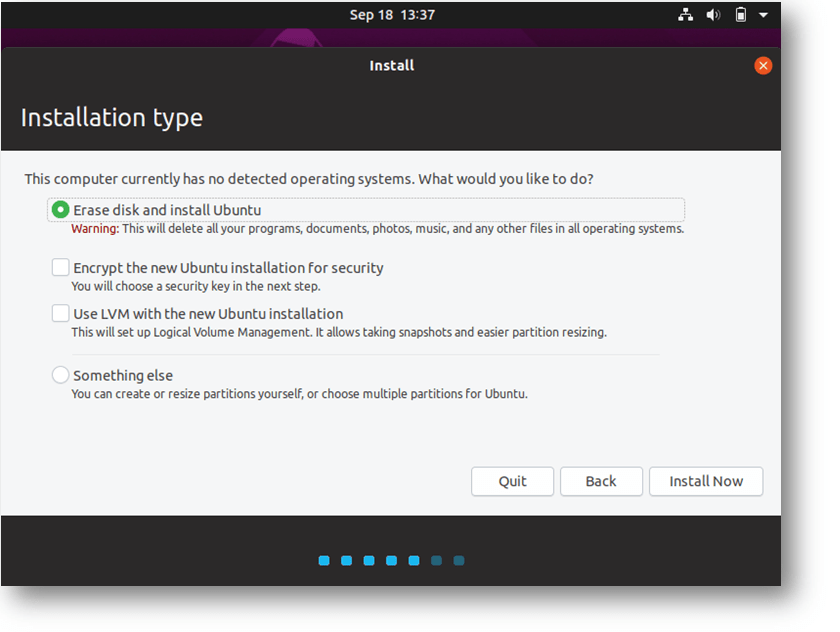The width and height of the screenshot is (840, 632).
Task: Close the Install window
Action: pos(763,66)
